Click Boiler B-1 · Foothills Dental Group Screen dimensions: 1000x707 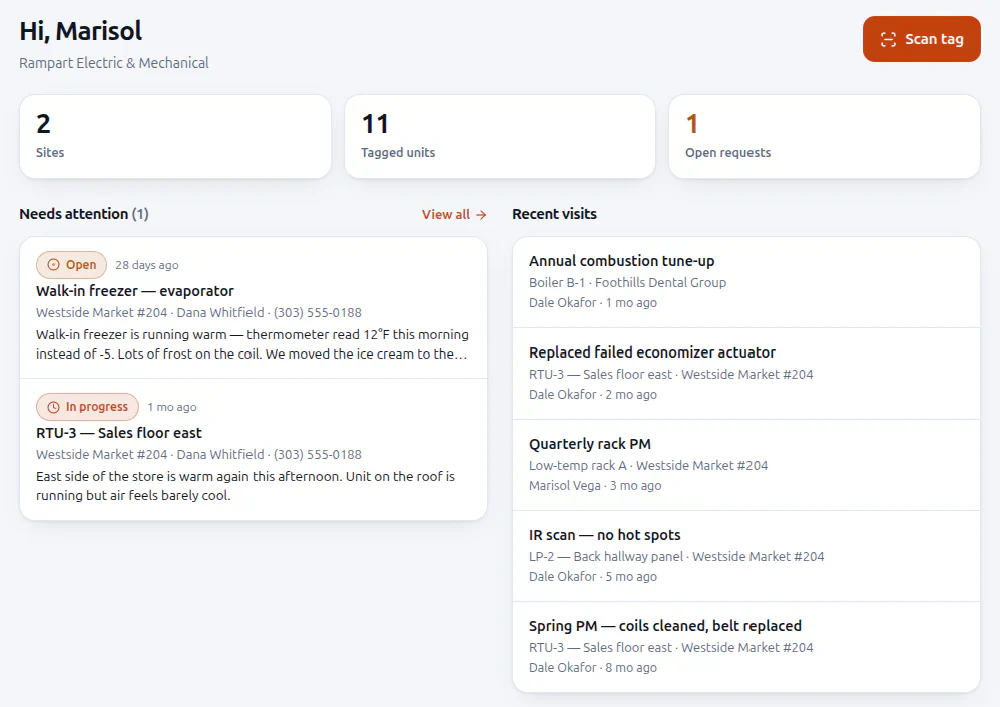[x=627, y=282]
